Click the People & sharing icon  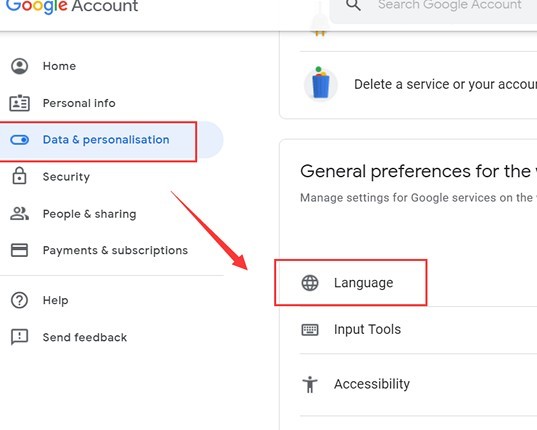coord(20,214)
